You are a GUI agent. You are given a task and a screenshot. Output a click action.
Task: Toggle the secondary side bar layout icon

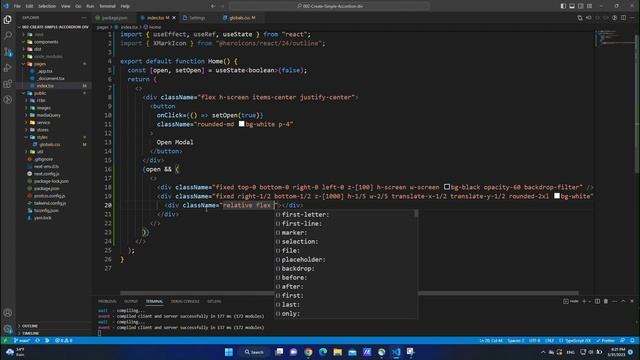tap(580, 6)
